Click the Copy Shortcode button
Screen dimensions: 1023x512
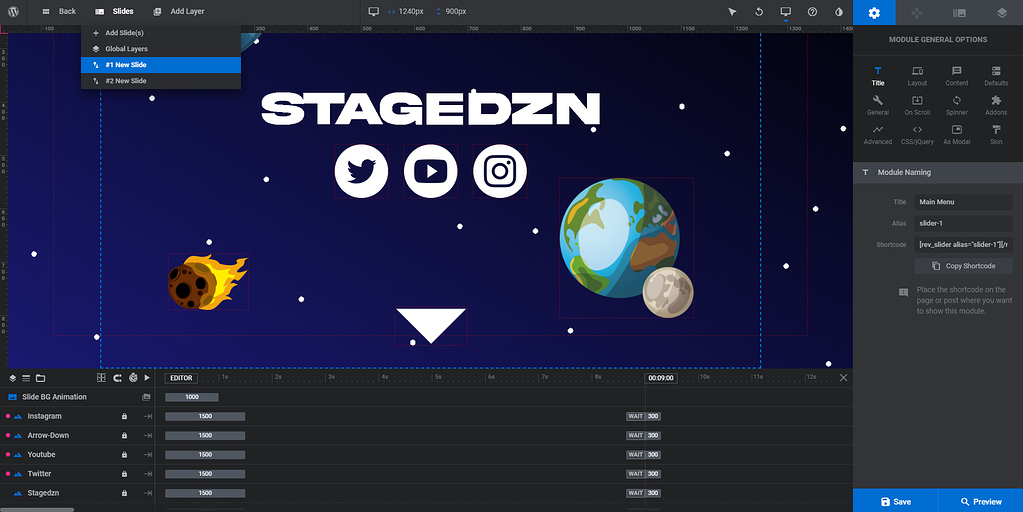963,266
